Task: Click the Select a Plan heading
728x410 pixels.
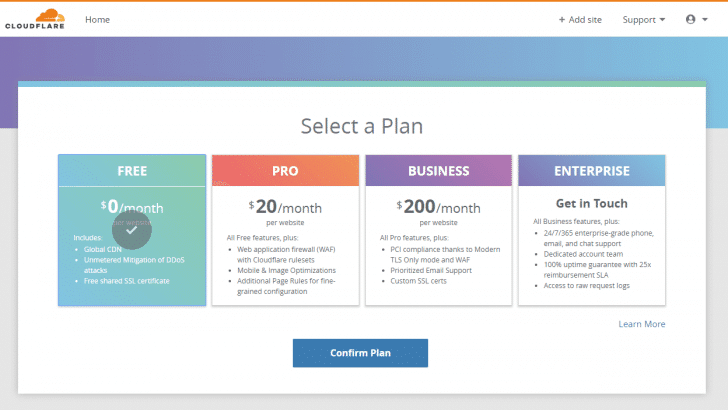Action: (362, 126)
